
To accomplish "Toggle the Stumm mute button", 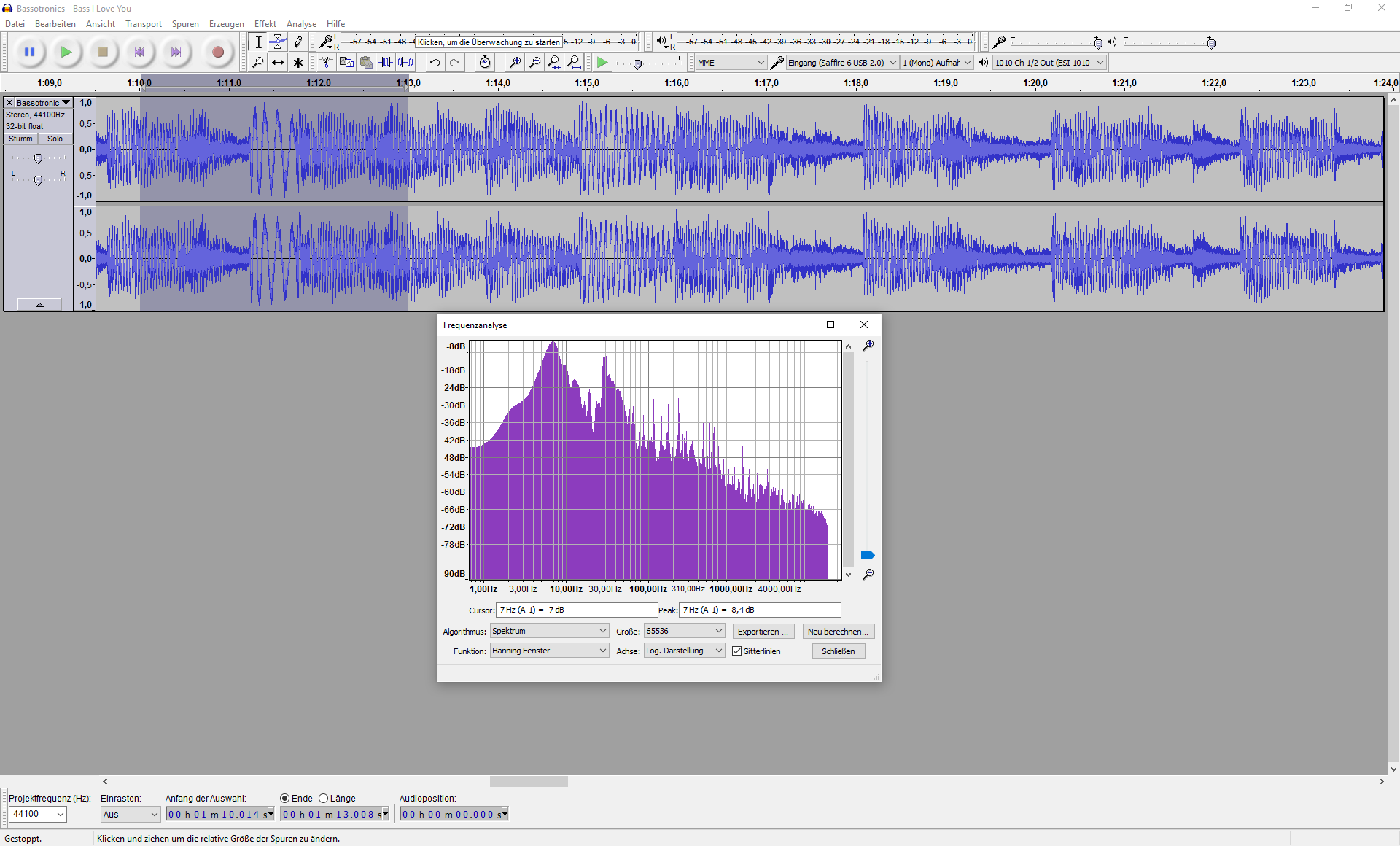I will [x=20, y=139].
